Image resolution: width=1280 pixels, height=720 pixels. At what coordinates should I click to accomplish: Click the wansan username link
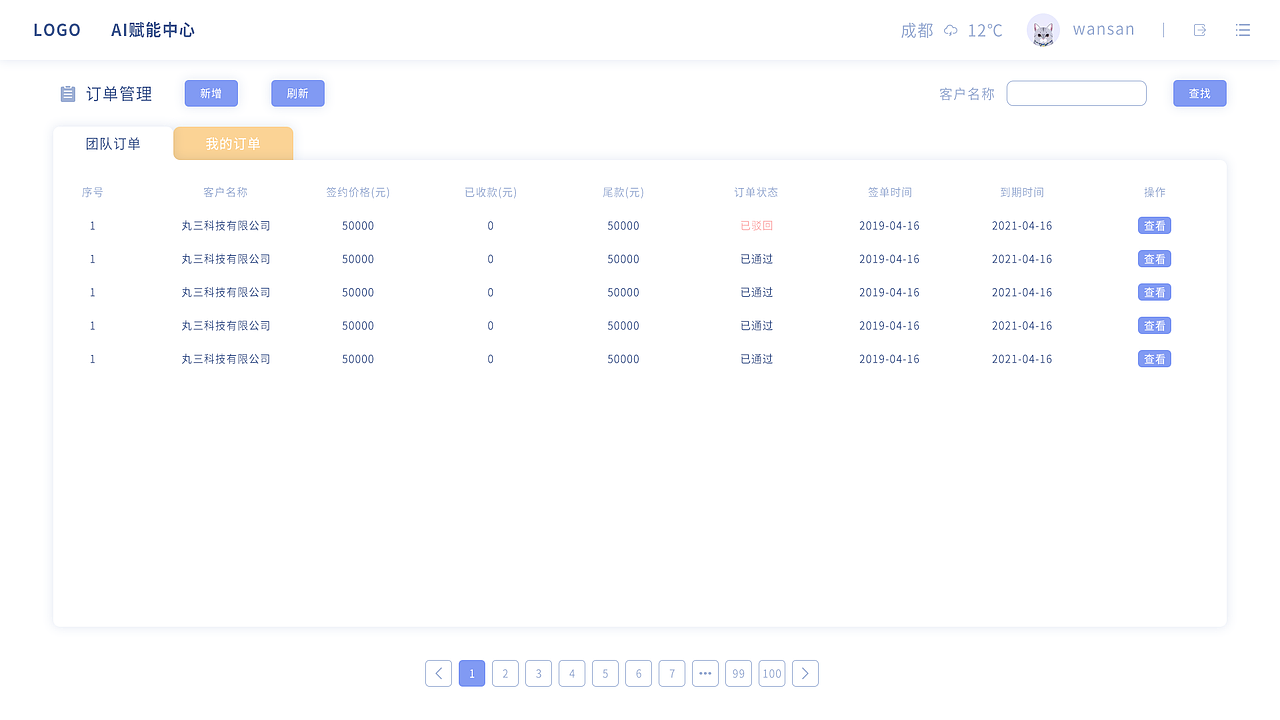click(x=1103, y=30)
